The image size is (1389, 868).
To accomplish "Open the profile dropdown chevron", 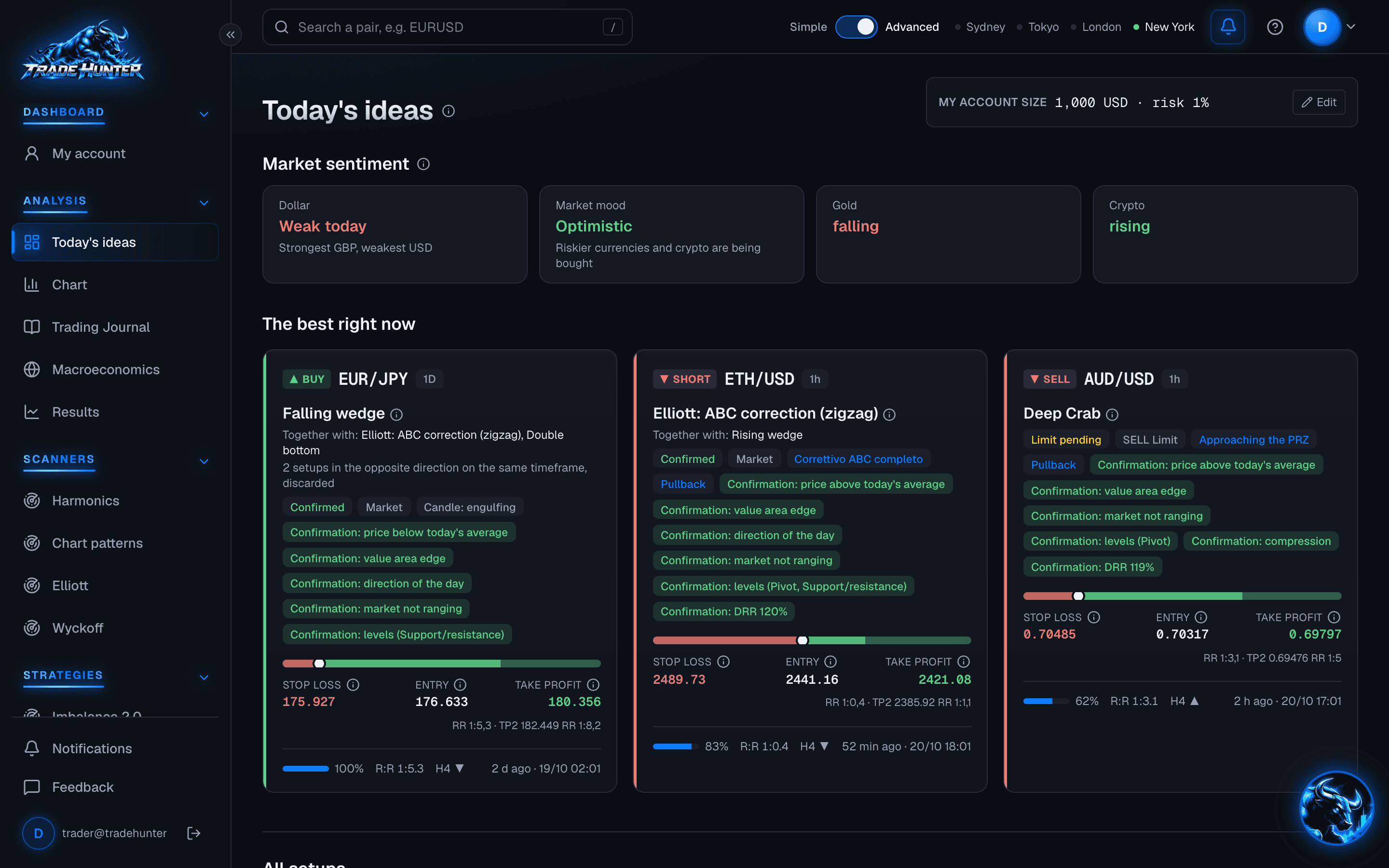I will [x=1351, y=27].
